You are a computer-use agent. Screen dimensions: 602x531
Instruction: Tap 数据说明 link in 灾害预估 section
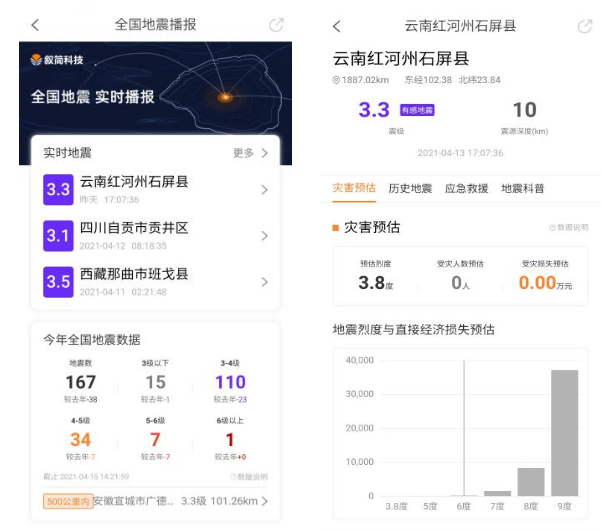[568, 229]
